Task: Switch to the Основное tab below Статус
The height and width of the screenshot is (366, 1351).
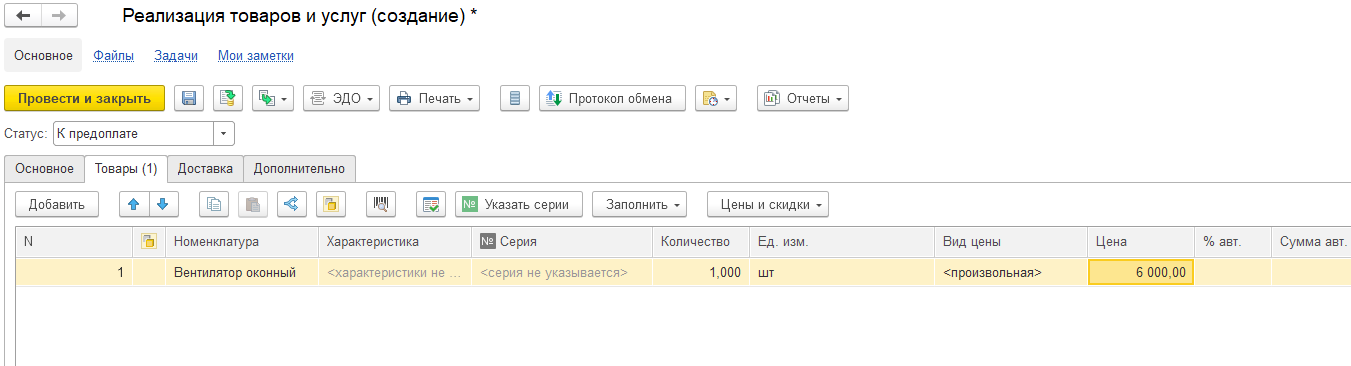Action: 44,169
